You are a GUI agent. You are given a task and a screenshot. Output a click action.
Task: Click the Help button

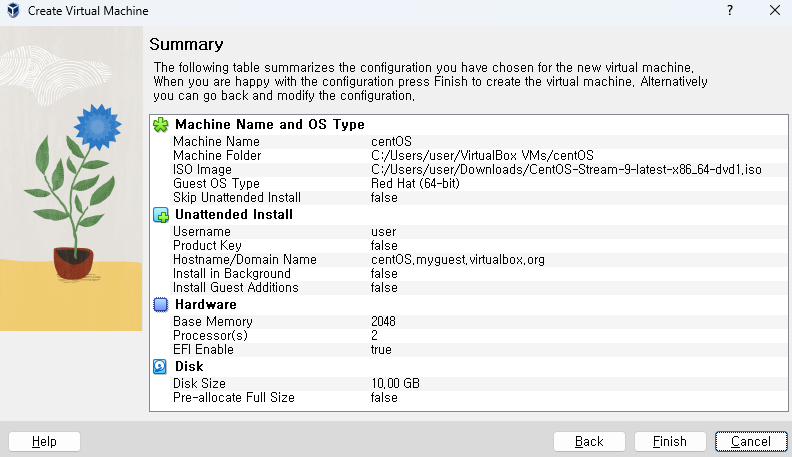pyautogui.click(x=44, y=441)
